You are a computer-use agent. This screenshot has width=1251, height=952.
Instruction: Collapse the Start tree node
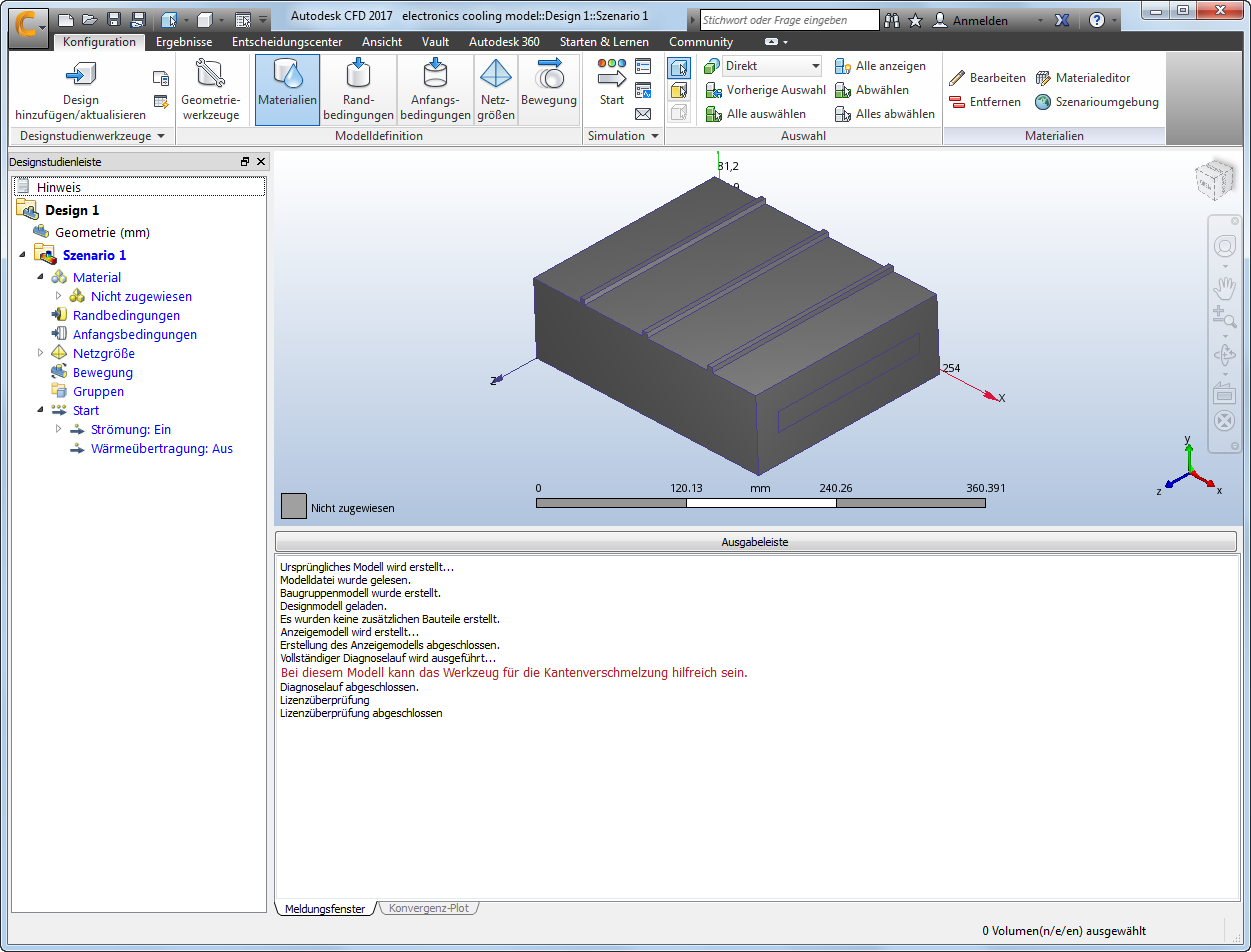point(41,410)
